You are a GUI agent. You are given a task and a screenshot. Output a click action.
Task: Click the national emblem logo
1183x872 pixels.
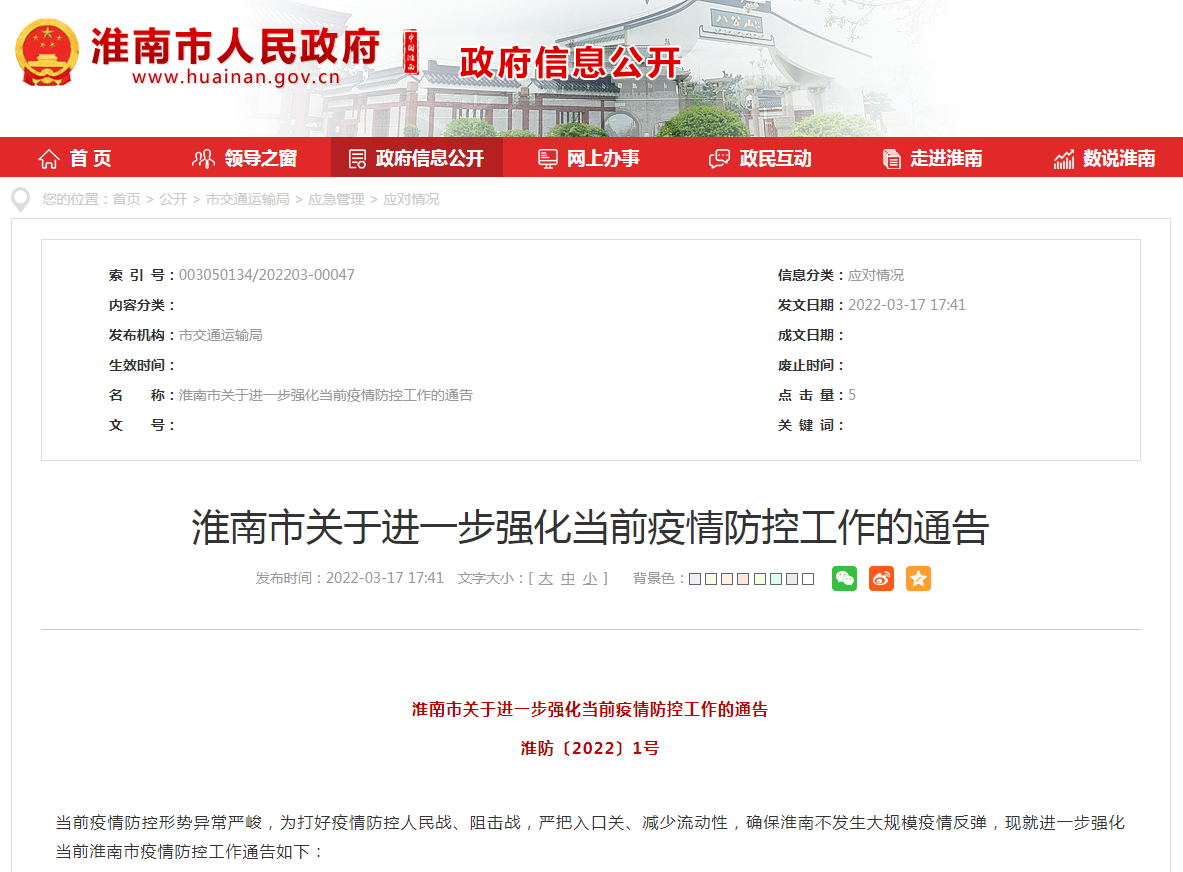(45, 52)
